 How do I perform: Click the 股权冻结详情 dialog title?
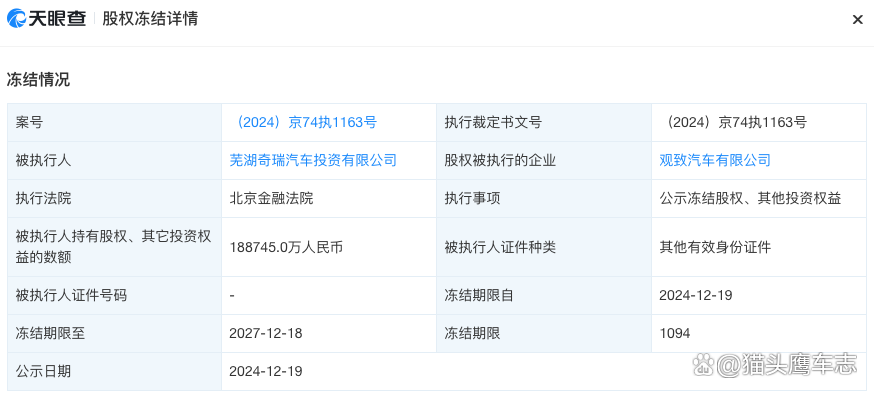[150, 19]
